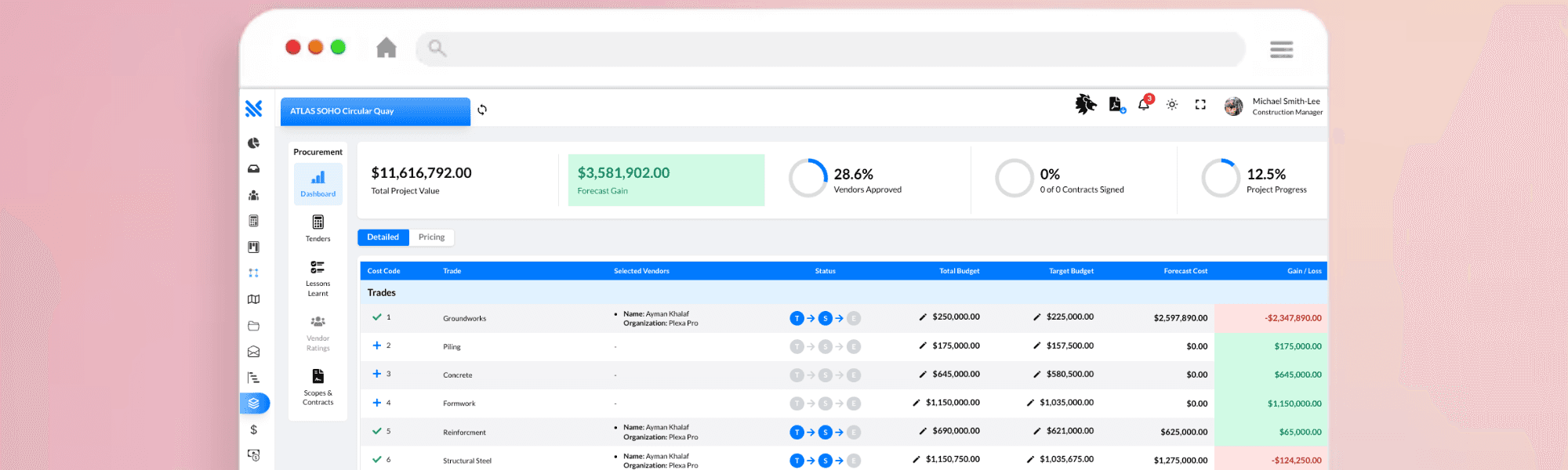1568x470 pixels.
Task: Click the Gain / Loss column header
Action: pos(1304,271)
